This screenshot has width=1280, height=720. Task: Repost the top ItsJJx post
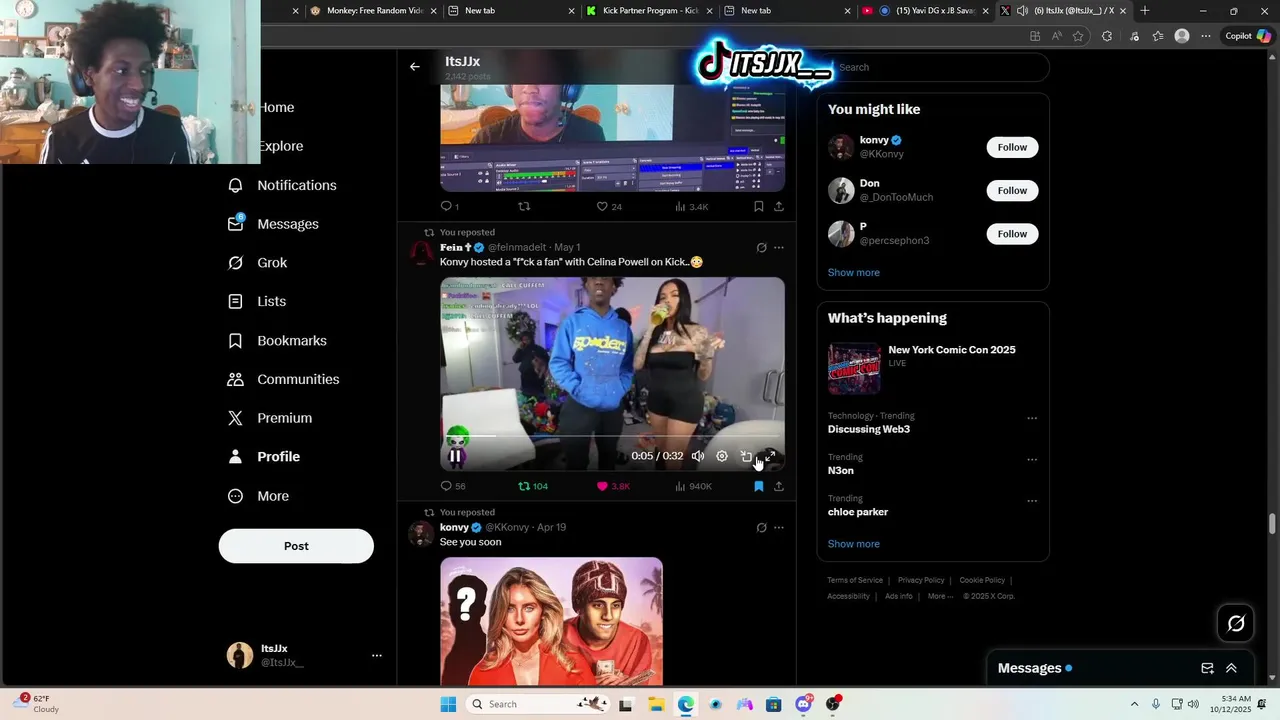(x=524, y=206)
